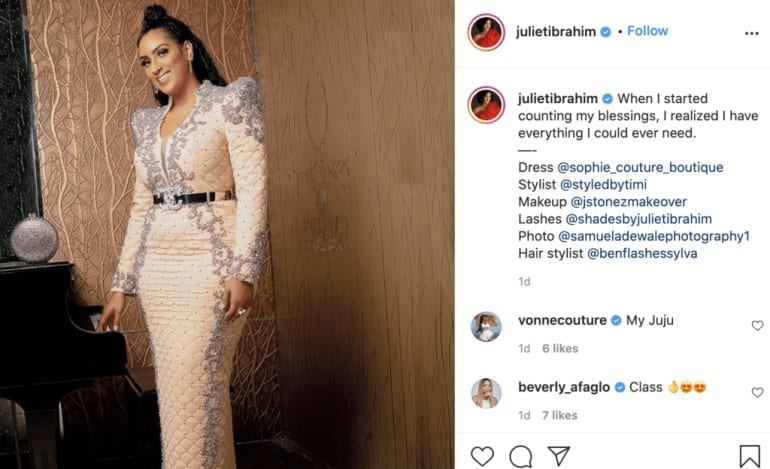Open vonnecouture's profile avatar
The image size is (770, 469).
(486, 327)
